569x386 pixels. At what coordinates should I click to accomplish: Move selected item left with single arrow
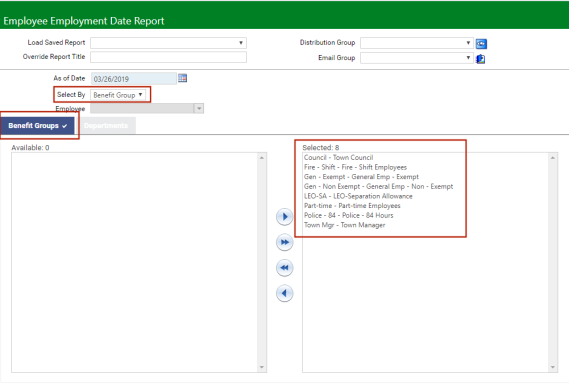284,293
